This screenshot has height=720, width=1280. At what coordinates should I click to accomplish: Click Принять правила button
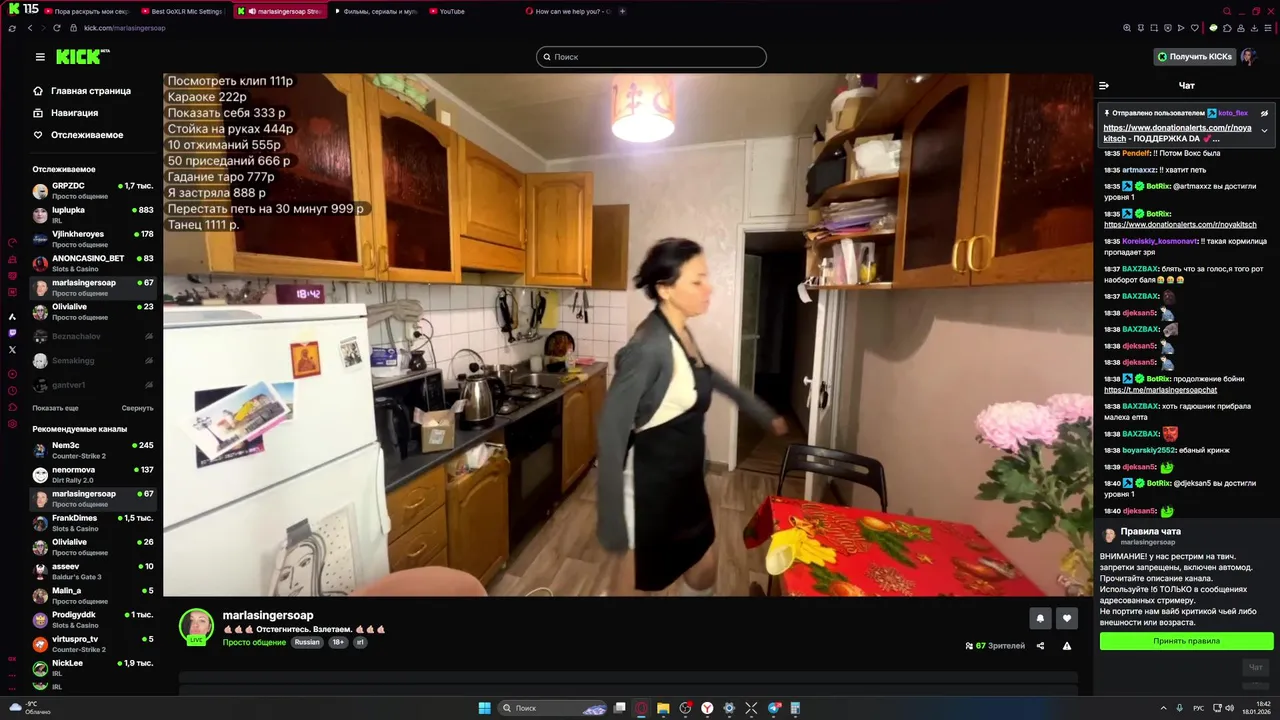(x=1186, y=641)
